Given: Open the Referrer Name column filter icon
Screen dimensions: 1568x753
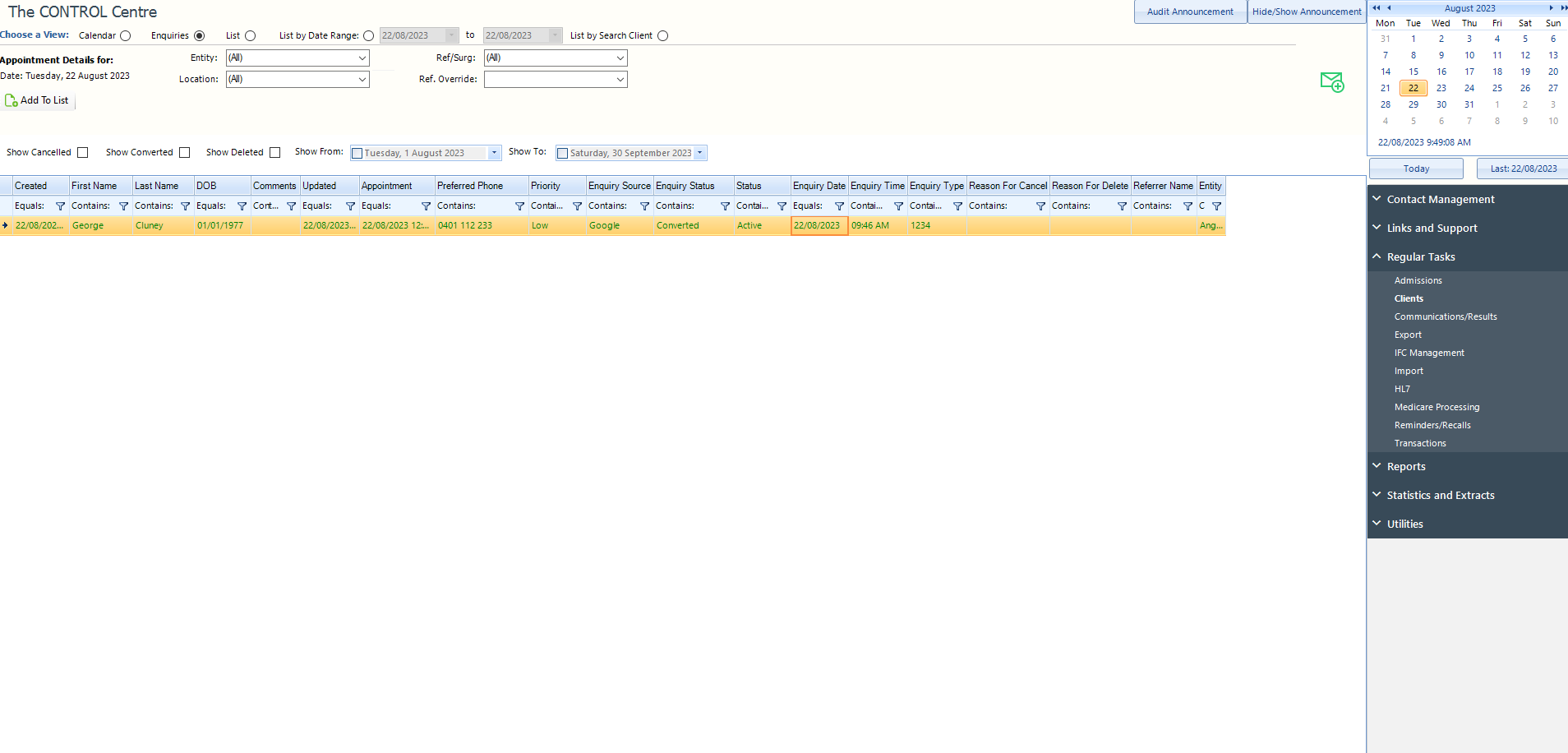Looking at the screenshot, I should (x=1188, y=206).
